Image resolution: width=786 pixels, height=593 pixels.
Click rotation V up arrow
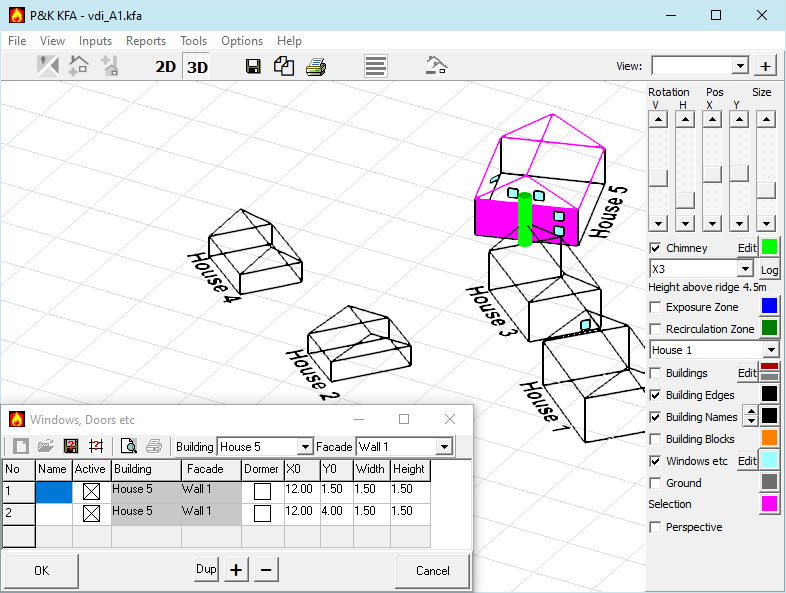658,120
